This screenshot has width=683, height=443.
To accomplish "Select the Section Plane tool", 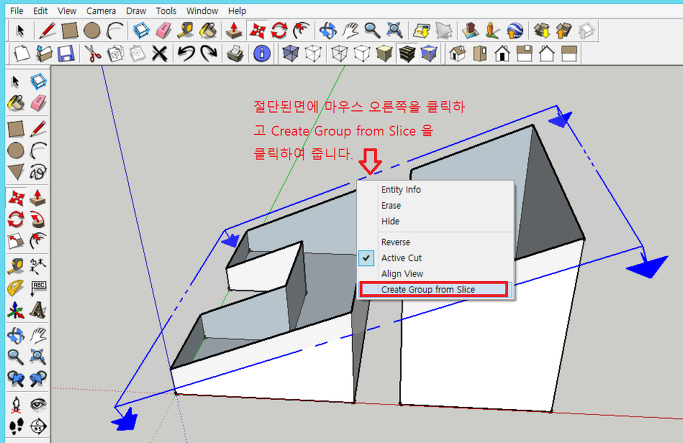I will 38,426.
